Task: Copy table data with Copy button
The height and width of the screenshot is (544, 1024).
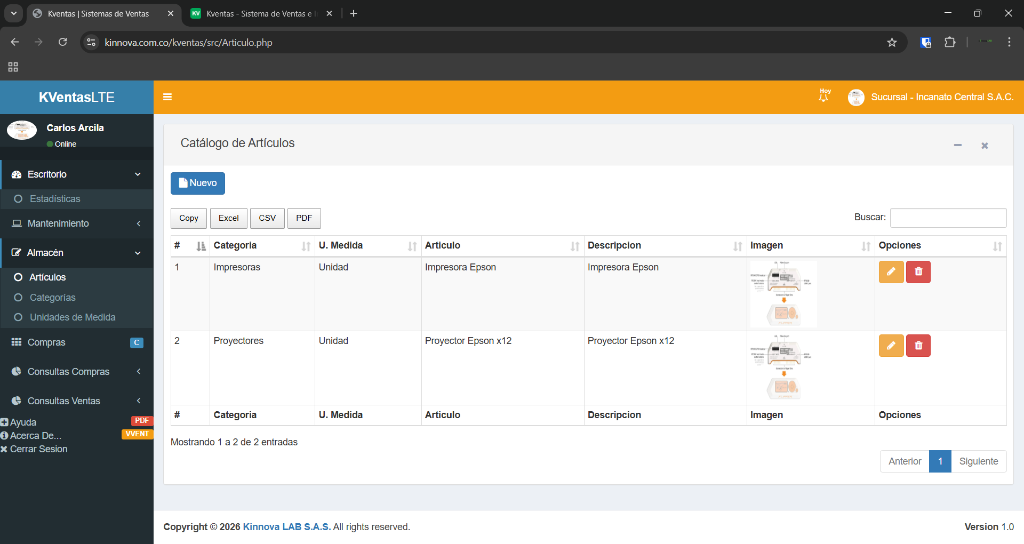Action: (x=189, y=218)
